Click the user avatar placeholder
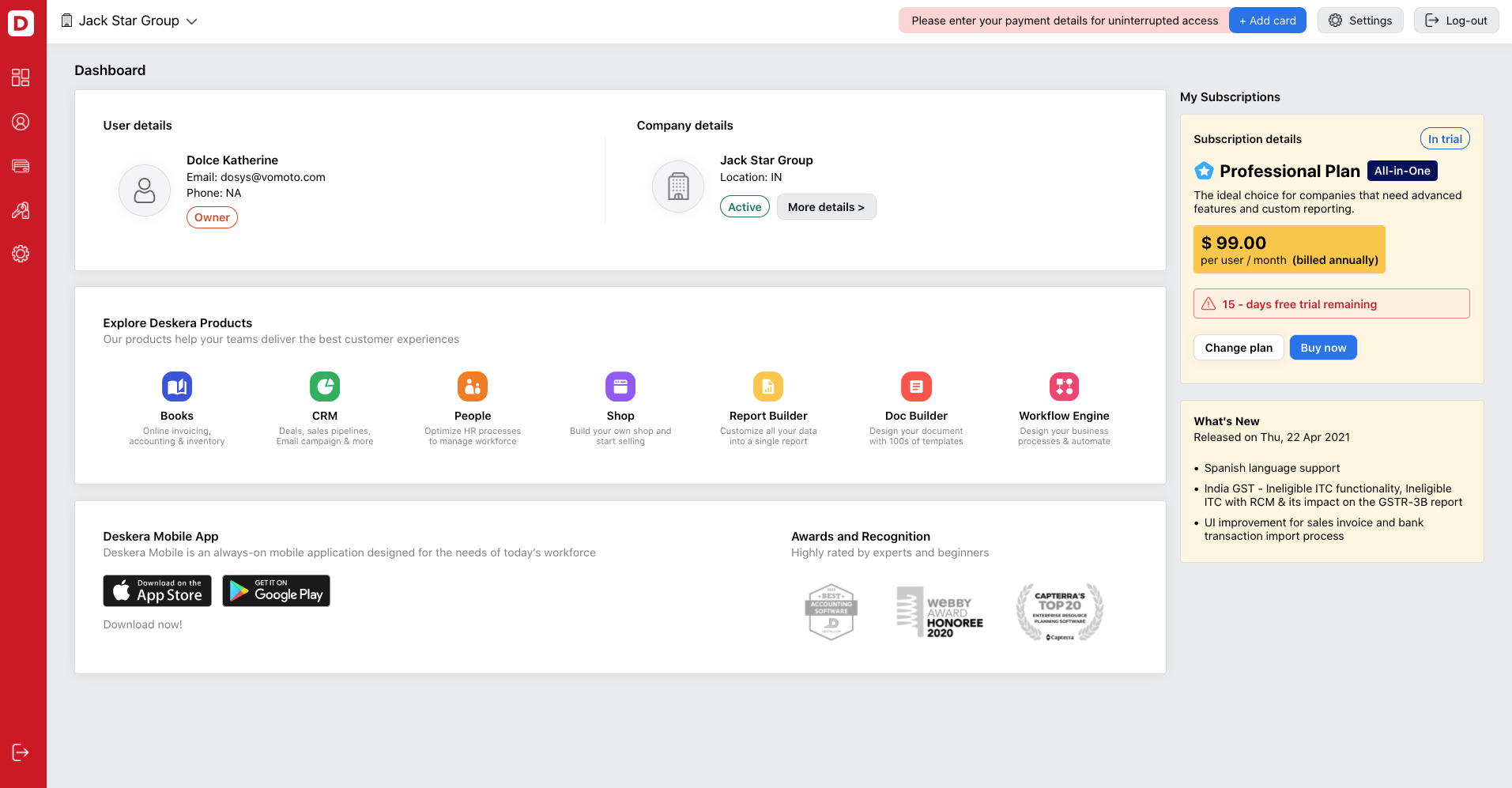The width and height of the screenshot is (1512, 788). click(x=145, y=190)
